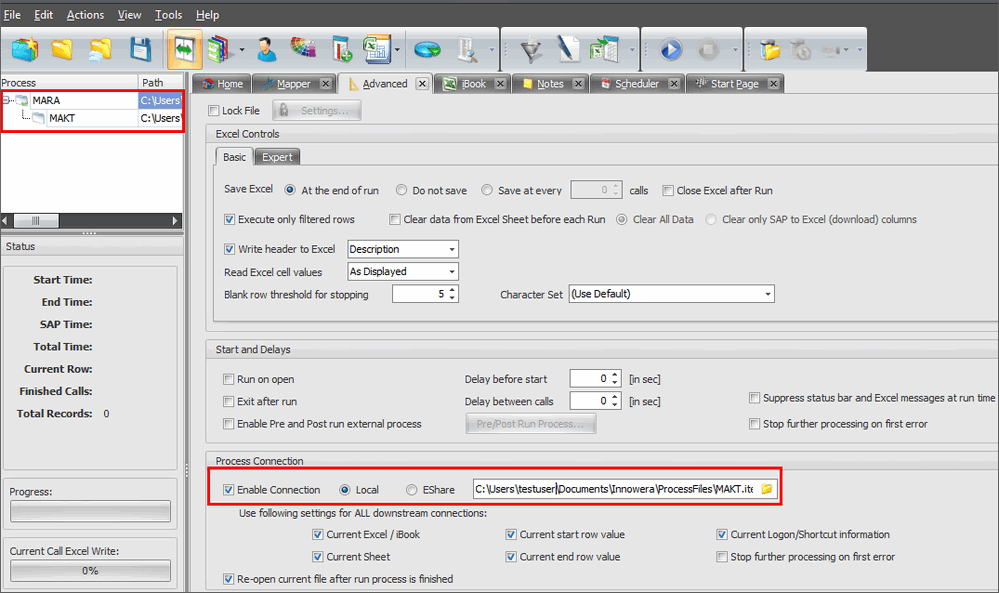Click the Save floppy disk toolbar icon

tap(141, 49)
